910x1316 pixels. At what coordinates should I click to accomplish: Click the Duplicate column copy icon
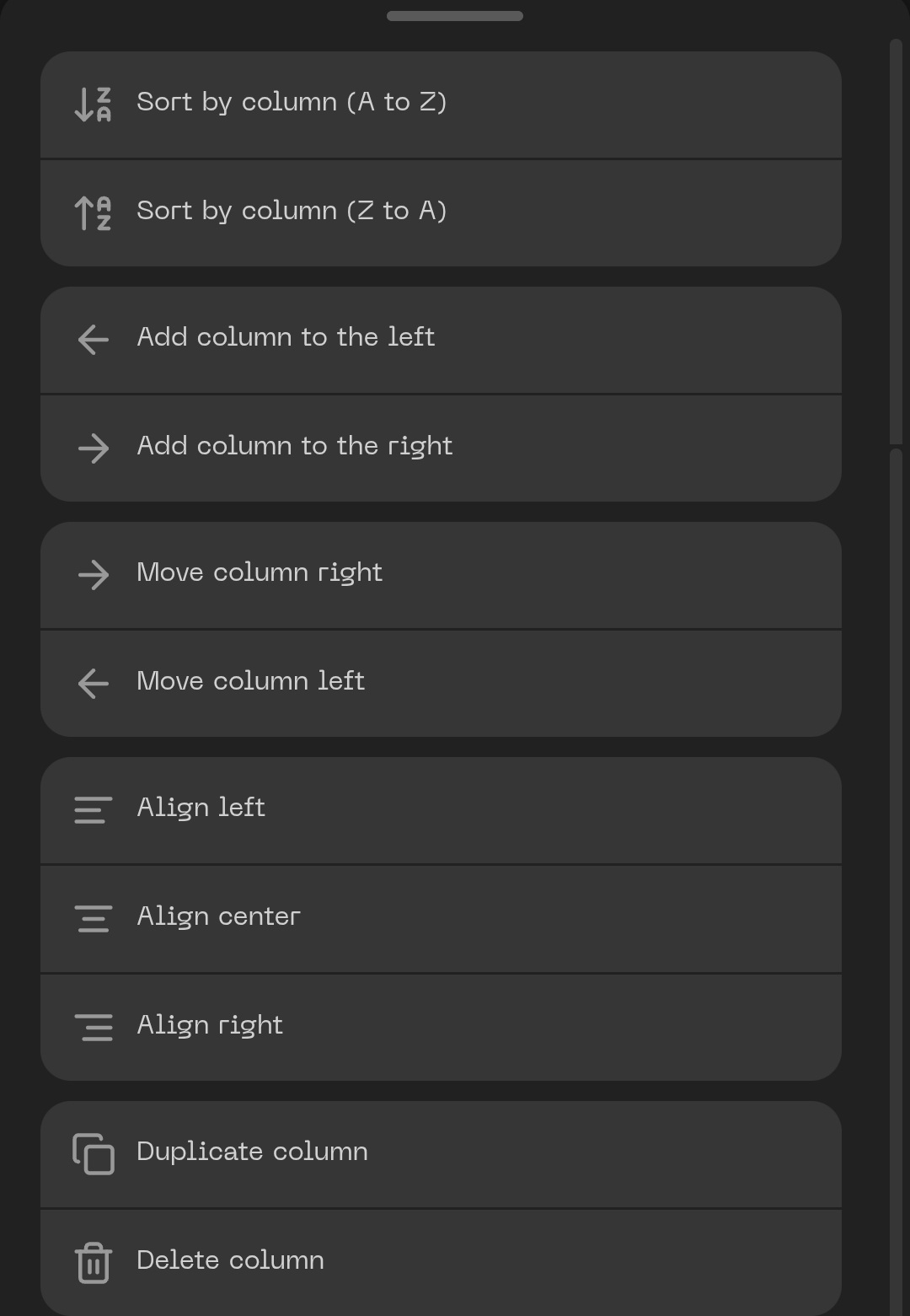click(93, 1154)
